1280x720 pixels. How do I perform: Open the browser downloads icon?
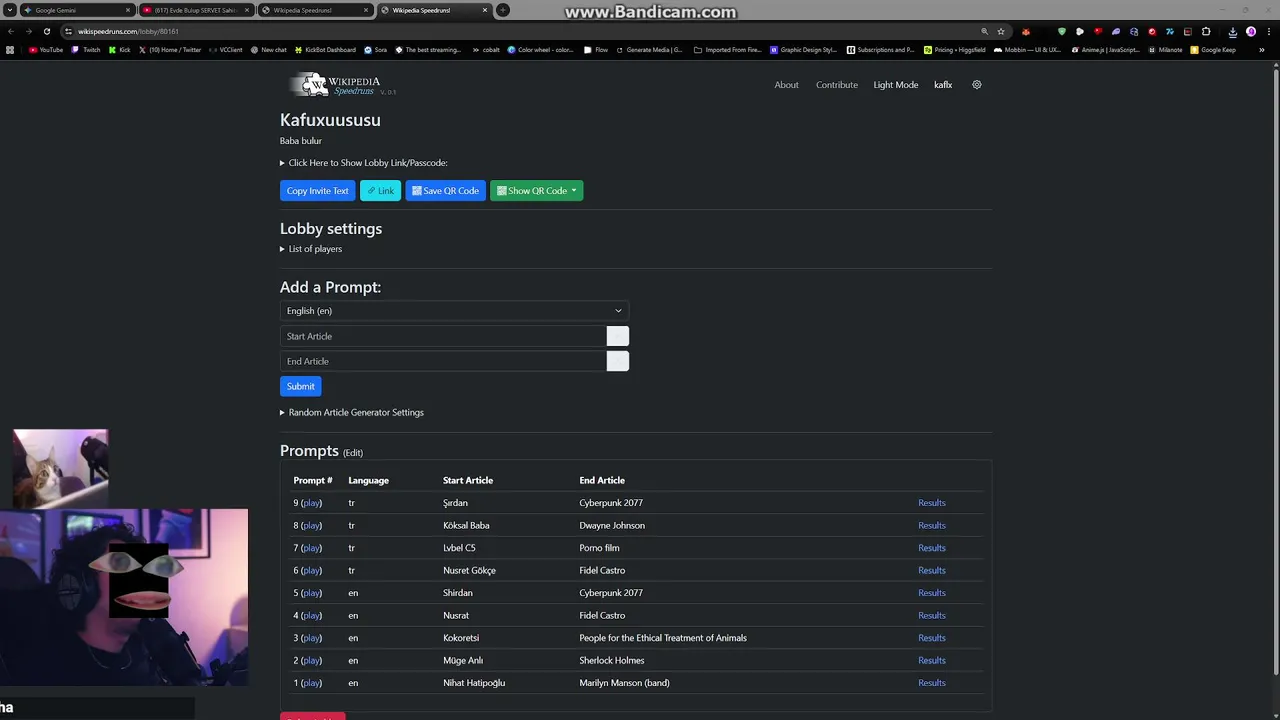click(1233, 31)
